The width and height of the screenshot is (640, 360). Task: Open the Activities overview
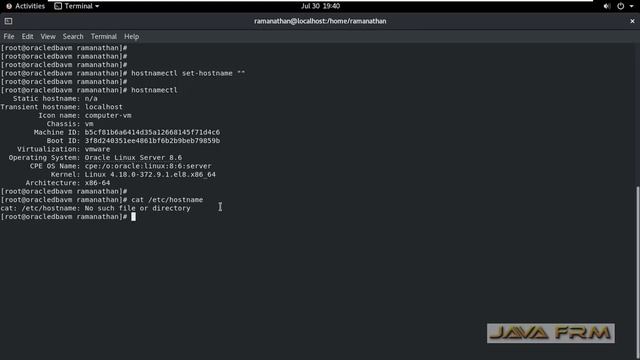click(25, 6)
